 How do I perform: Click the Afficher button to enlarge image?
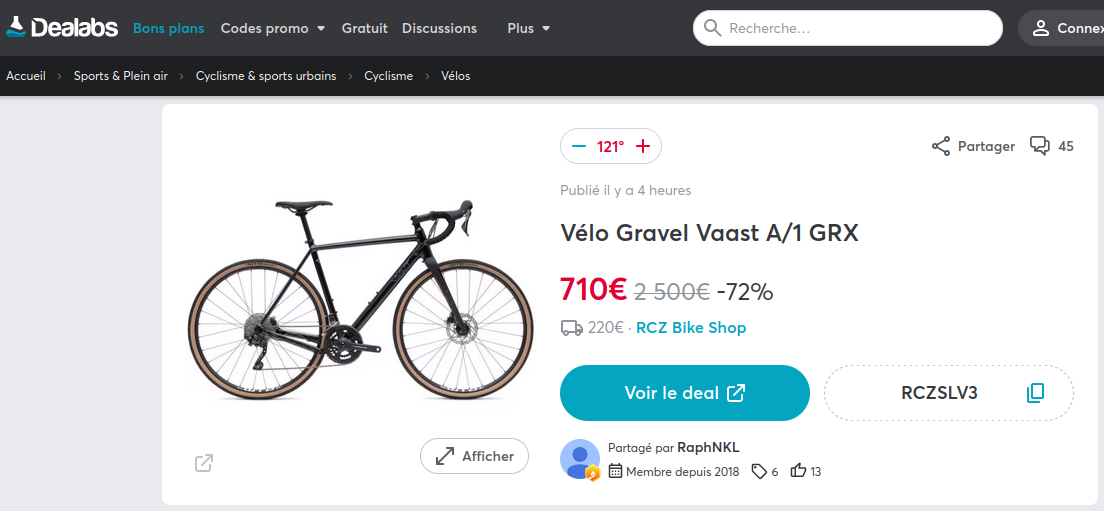click(x=474, y=457)
